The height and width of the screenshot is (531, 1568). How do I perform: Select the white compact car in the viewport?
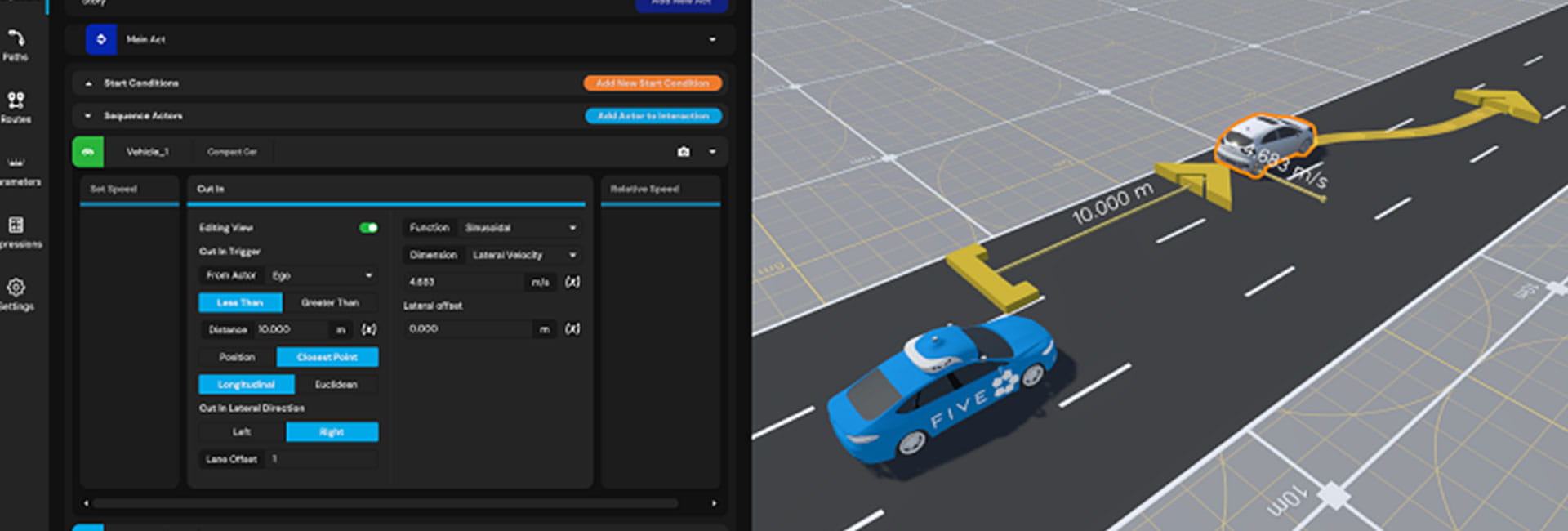1264,144
